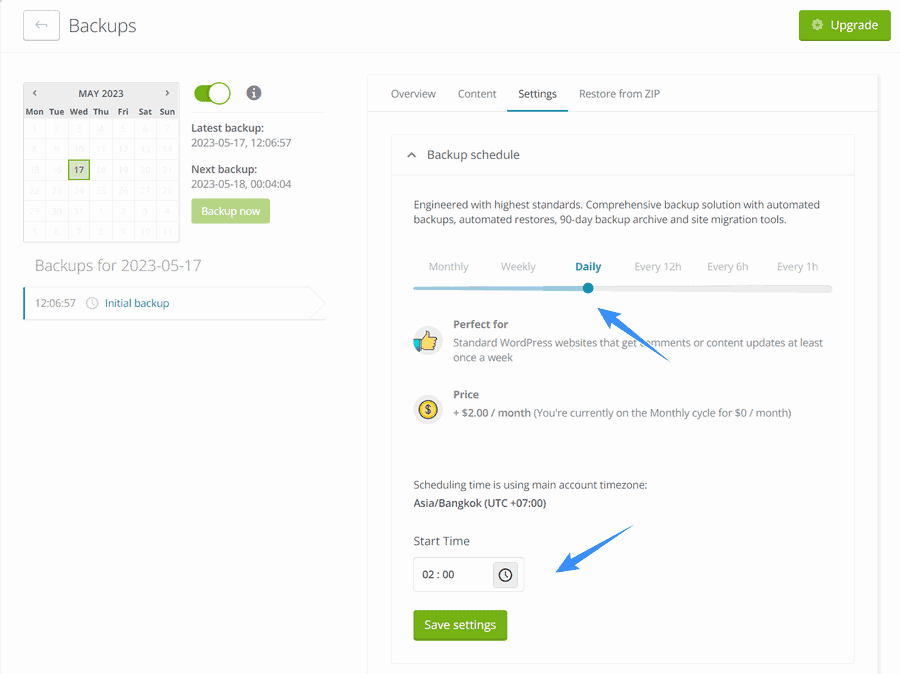Click the clock icon beside Initial backup

point(92,303)
